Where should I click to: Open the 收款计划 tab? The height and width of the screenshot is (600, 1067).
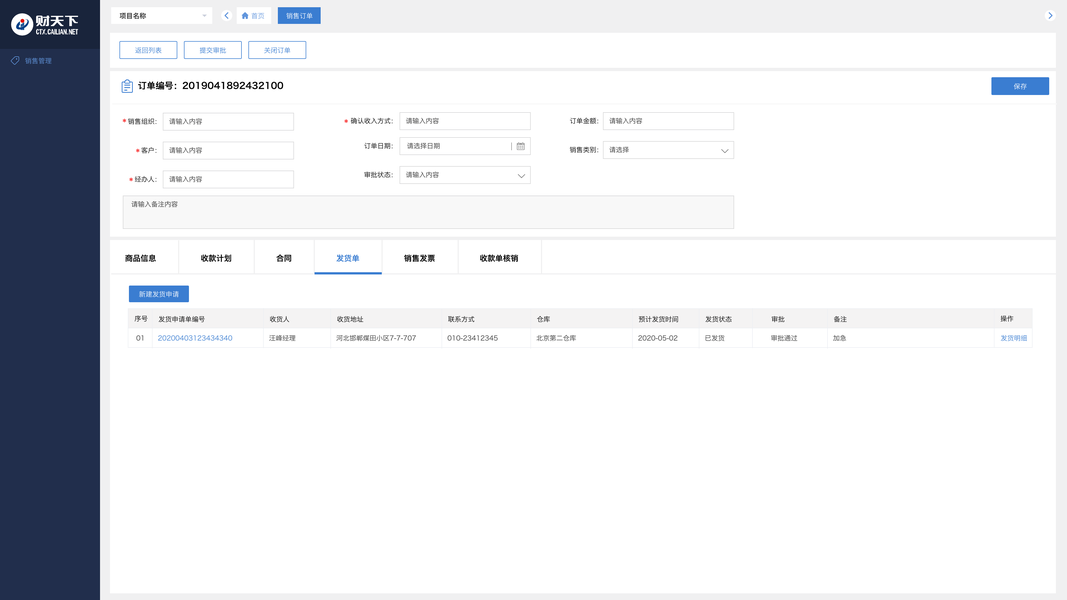click(x=216, y=258)
